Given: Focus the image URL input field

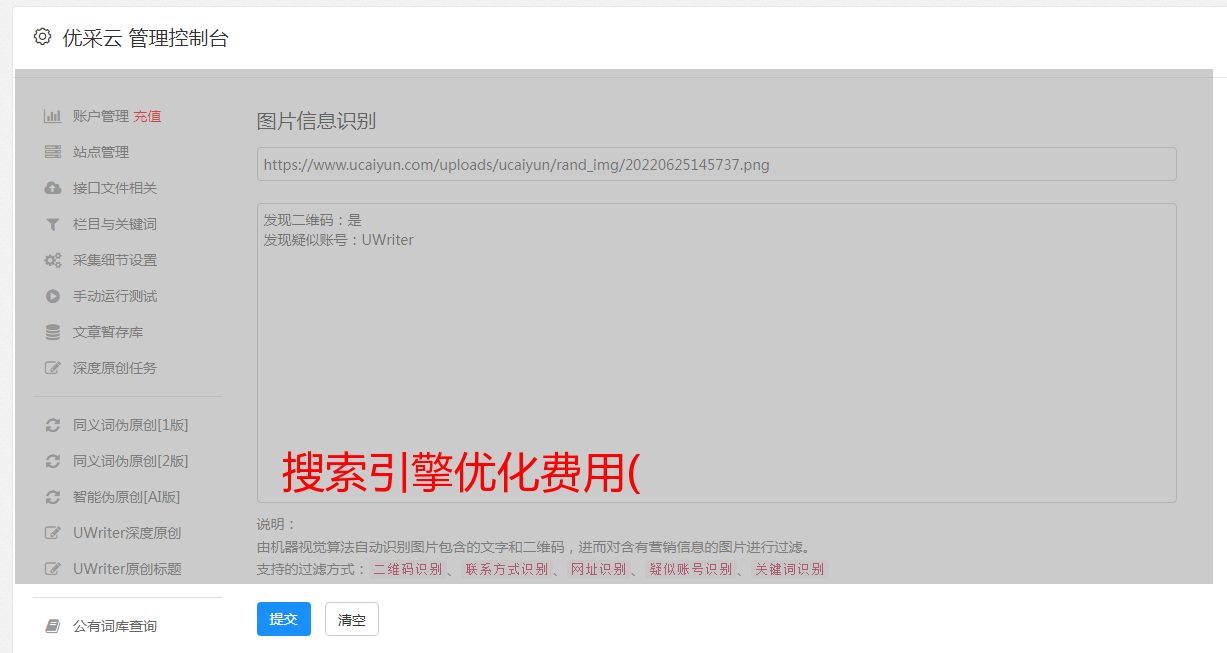Looking at the screenshot, I should point(716,164).
